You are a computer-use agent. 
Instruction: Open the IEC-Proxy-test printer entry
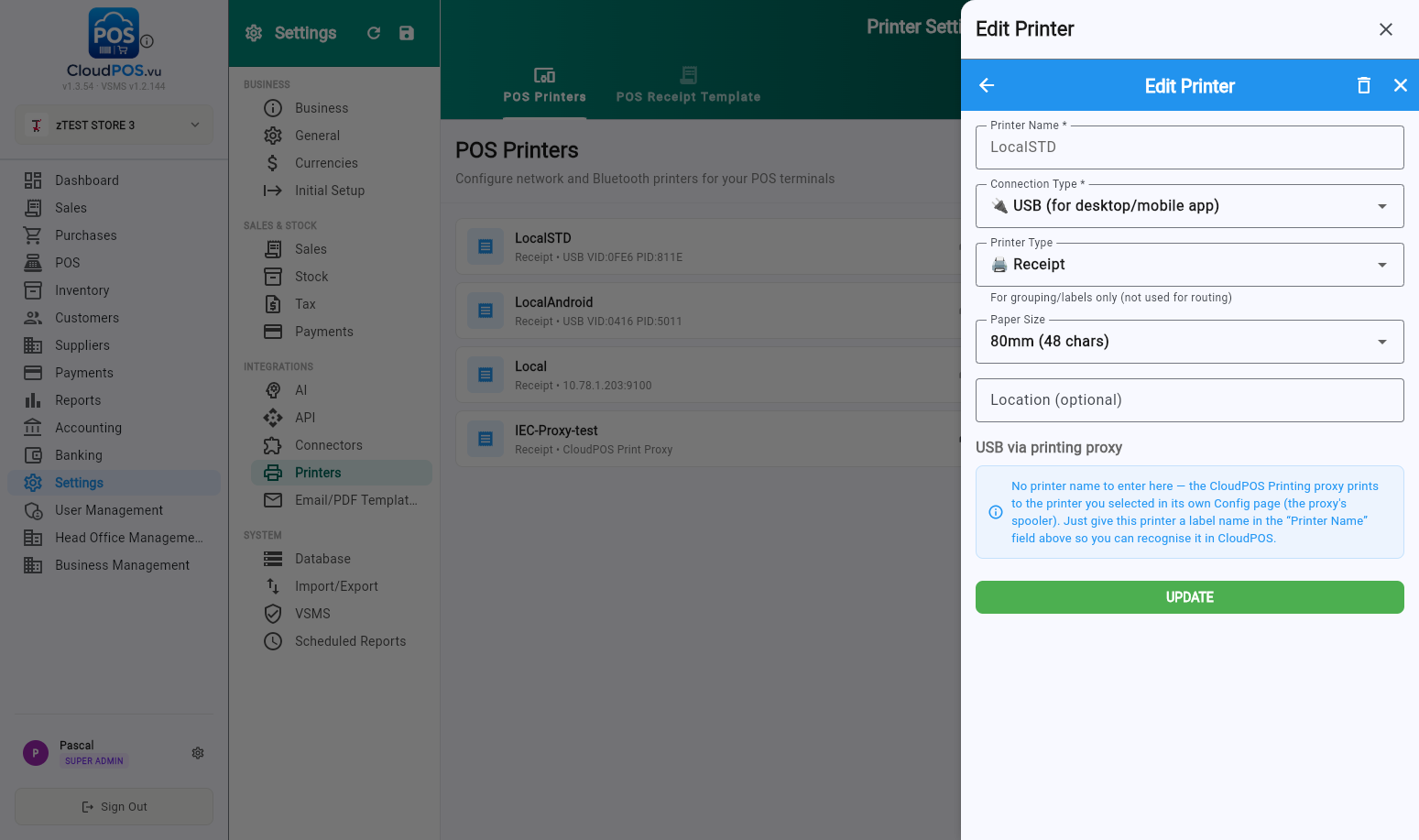707,440
